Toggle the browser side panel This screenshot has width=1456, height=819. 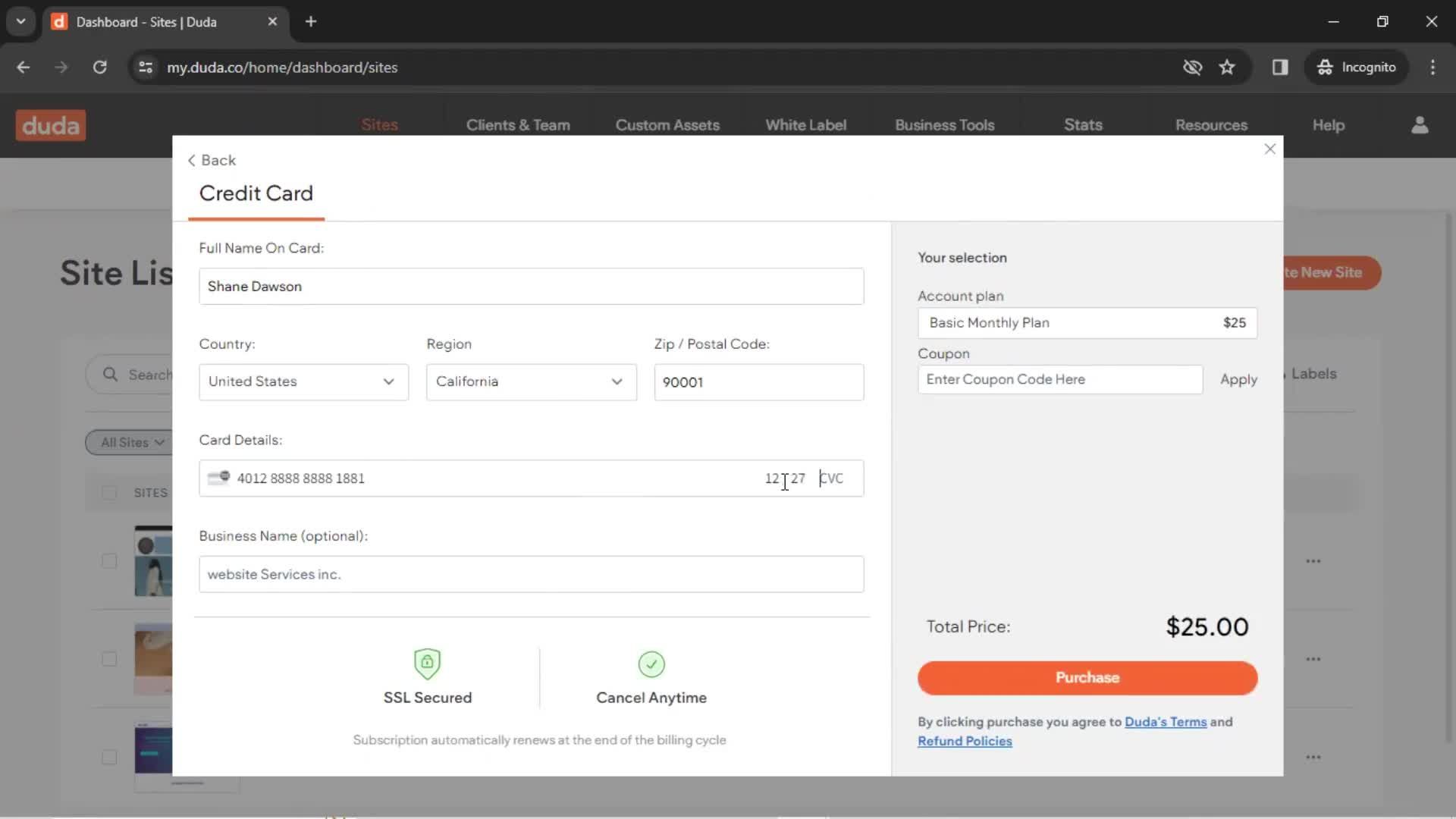1280,67
